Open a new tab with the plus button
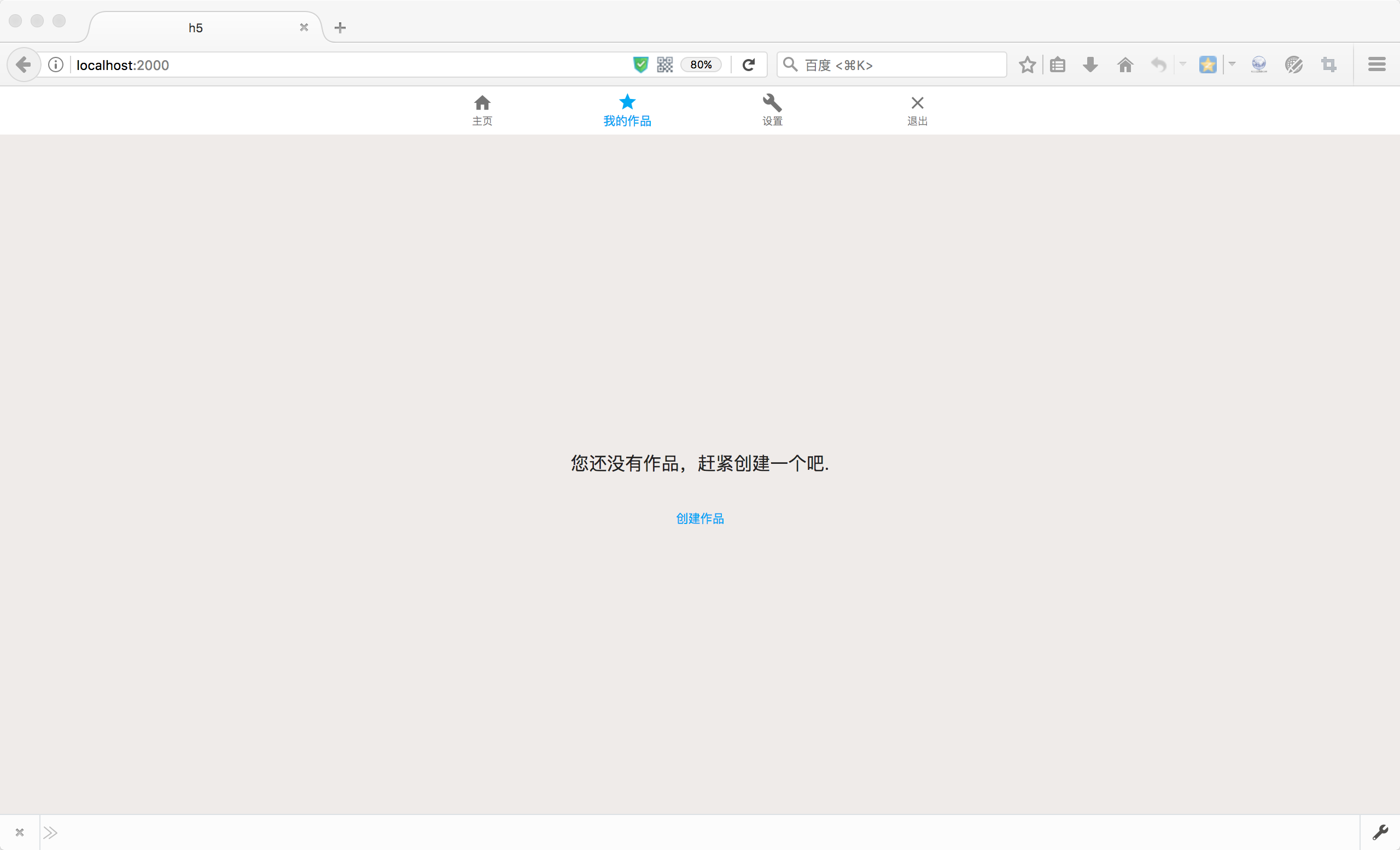The height and width of the screenshot is (850, 1400). [x=340, y=27]
